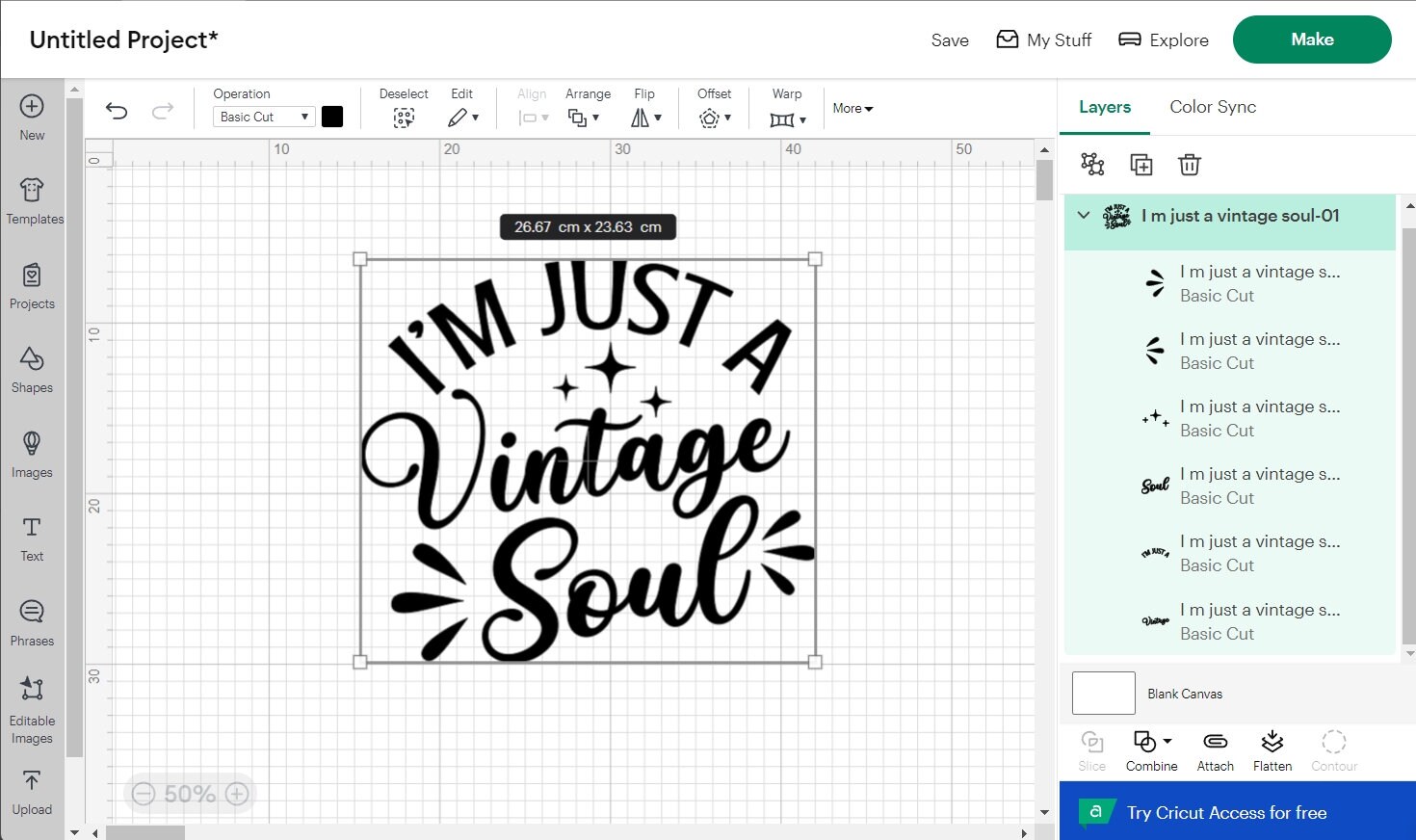Open the Shapes panel
This screenshot has width=1416, height=840.
32,369
